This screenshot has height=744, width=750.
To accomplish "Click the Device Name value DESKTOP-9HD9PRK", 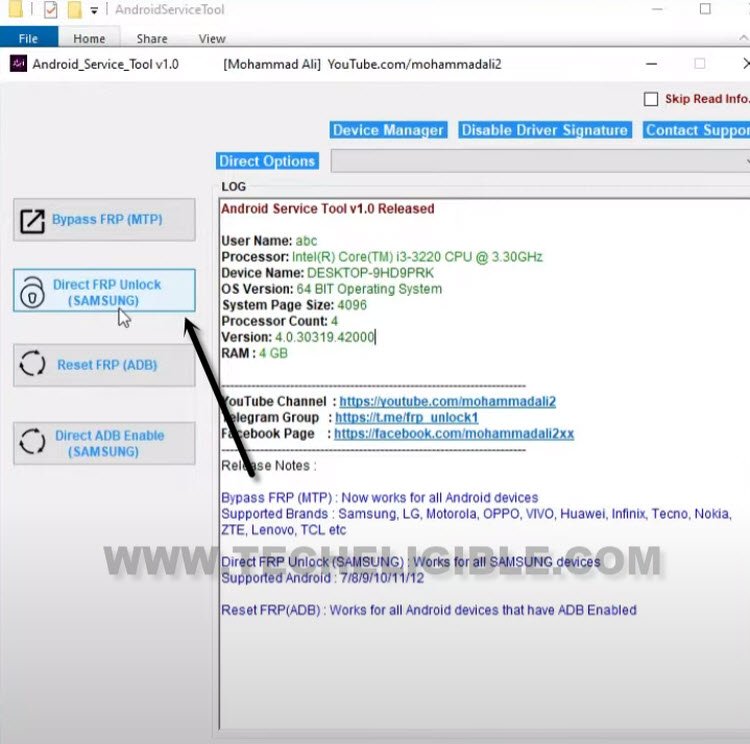I will (370, 273).
